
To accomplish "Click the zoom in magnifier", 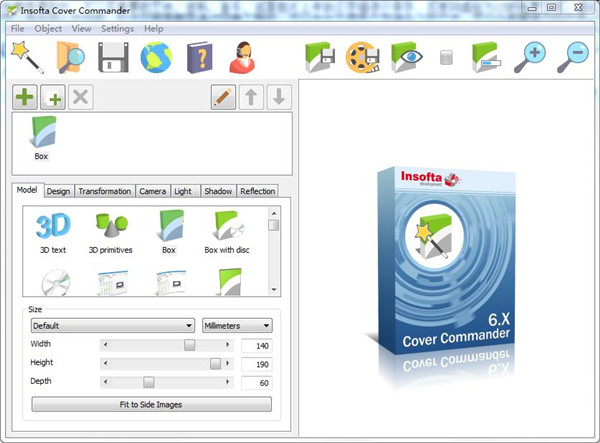I will [530, 58].
